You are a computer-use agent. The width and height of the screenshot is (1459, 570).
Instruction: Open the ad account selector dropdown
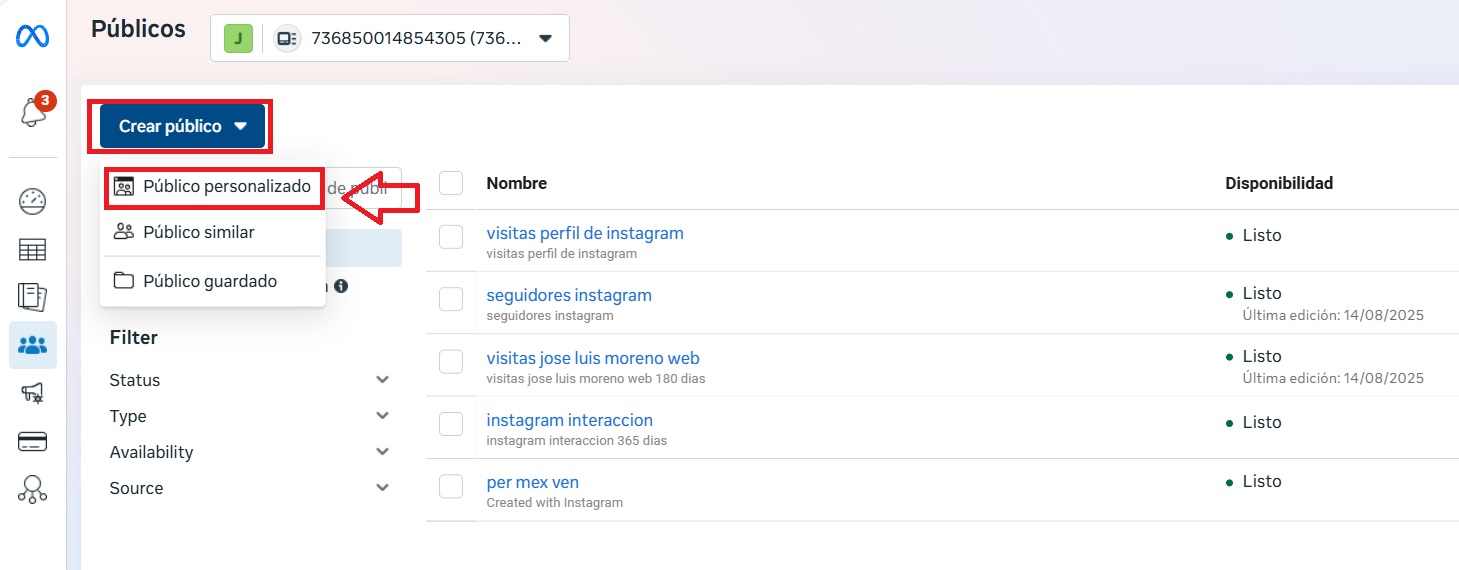pyautogui.click(x=389, y=39)
